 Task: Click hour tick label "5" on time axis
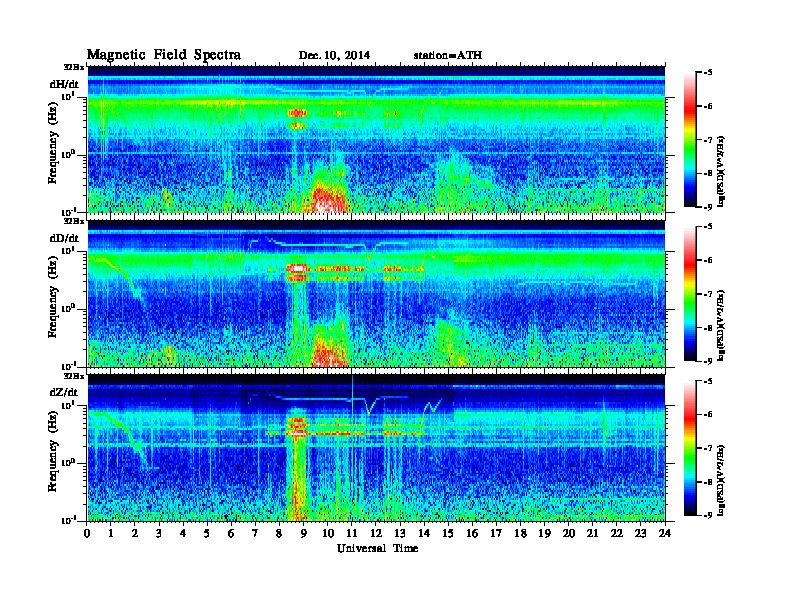[x=208, y=533]
